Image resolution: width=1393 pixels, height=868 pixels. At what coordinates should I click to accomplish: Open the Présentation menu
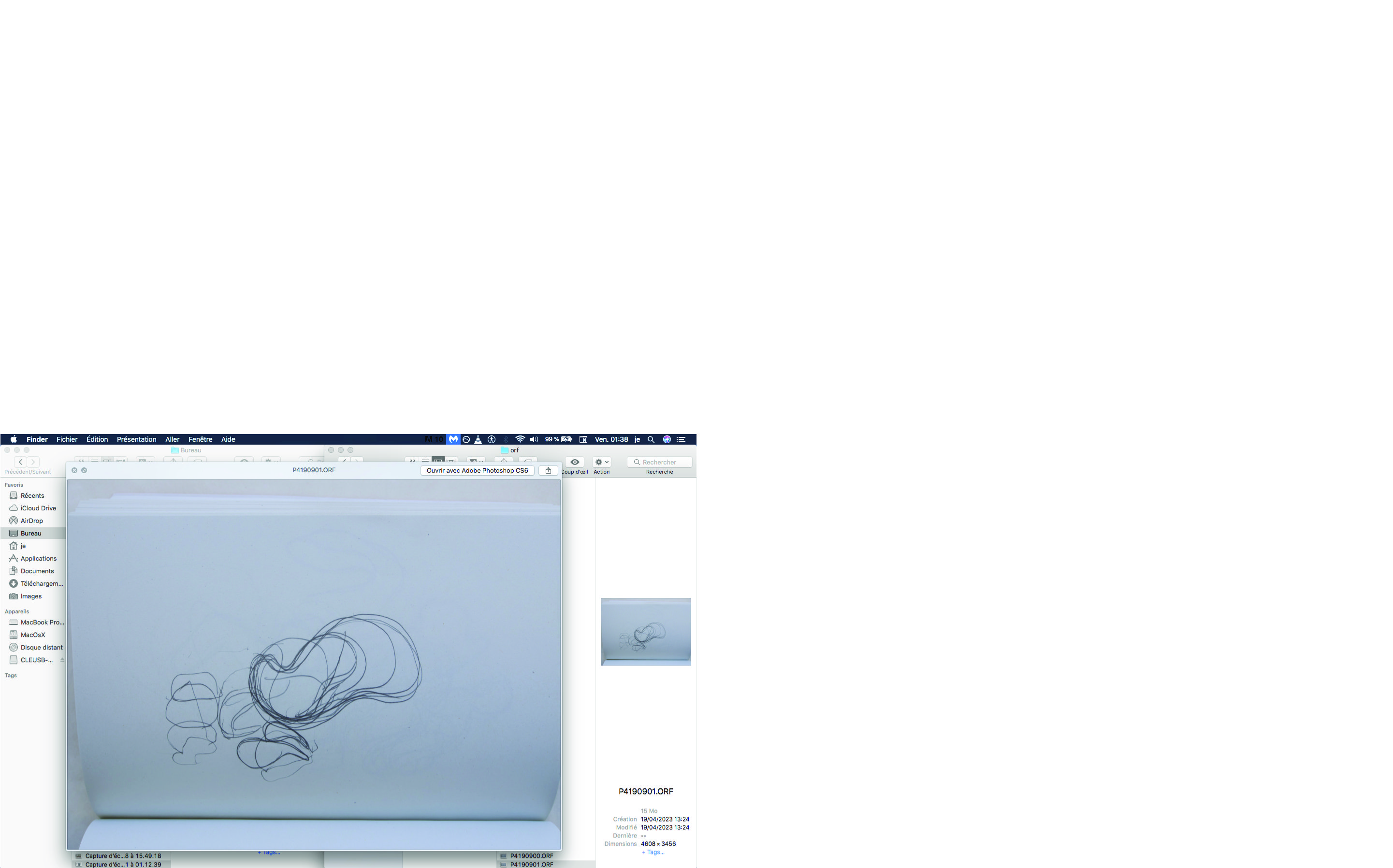(x=136, y=439)
